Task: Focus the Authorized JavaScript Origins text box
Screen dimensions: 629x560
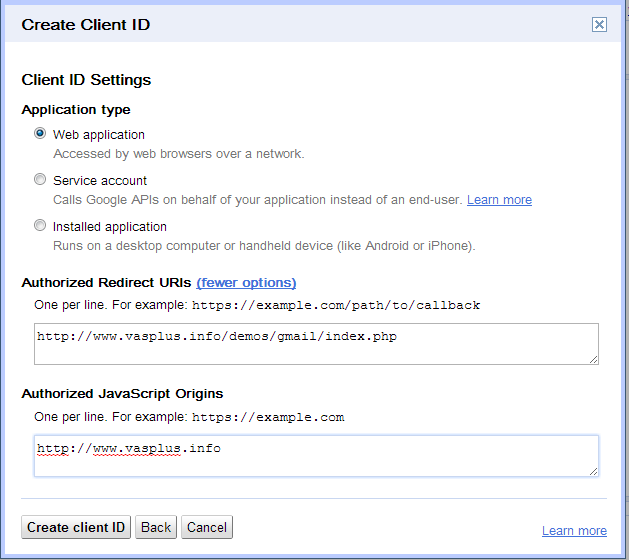Action: coord(316,456)
